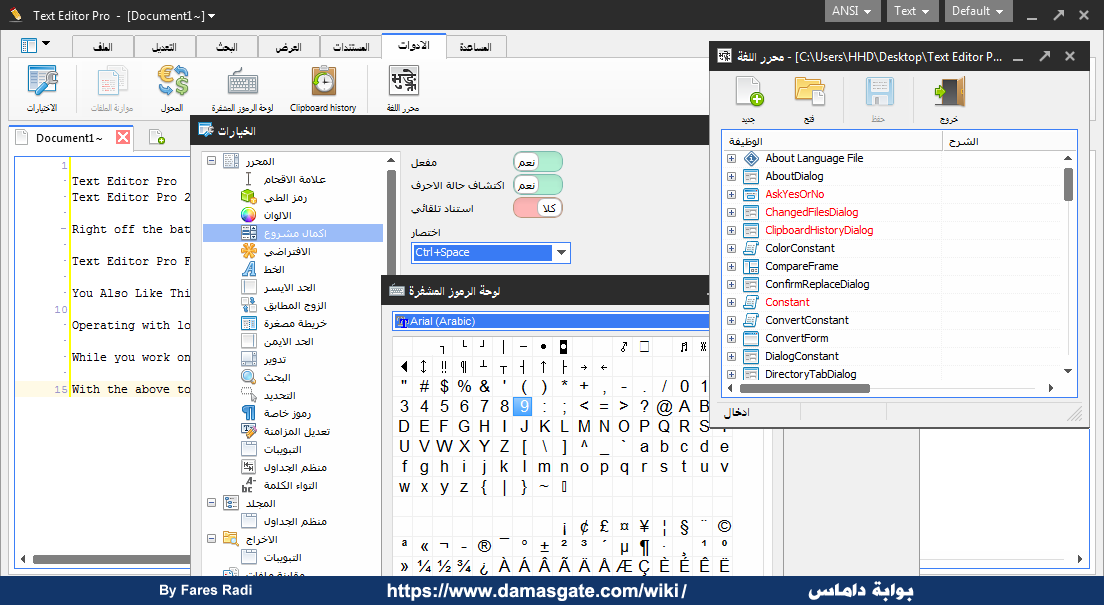1104x605 pixels.
Task: Select الافتراضى defaults item in options tree
Action: (x=287, y=251)
